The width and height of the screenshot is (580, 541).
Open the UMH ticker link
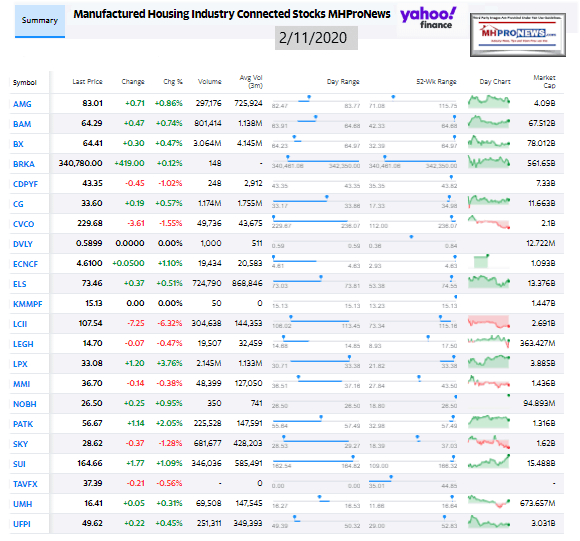tap(23, 504)
